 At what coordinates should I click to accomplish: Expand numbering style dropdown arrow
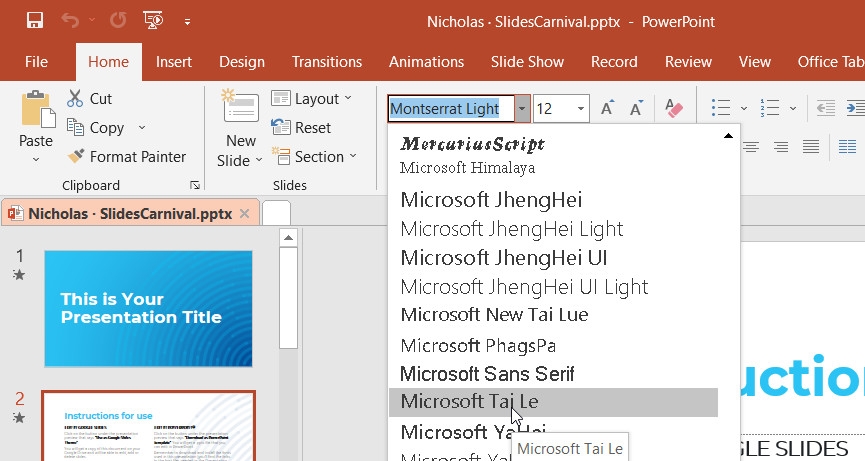[x=793, y=108]
